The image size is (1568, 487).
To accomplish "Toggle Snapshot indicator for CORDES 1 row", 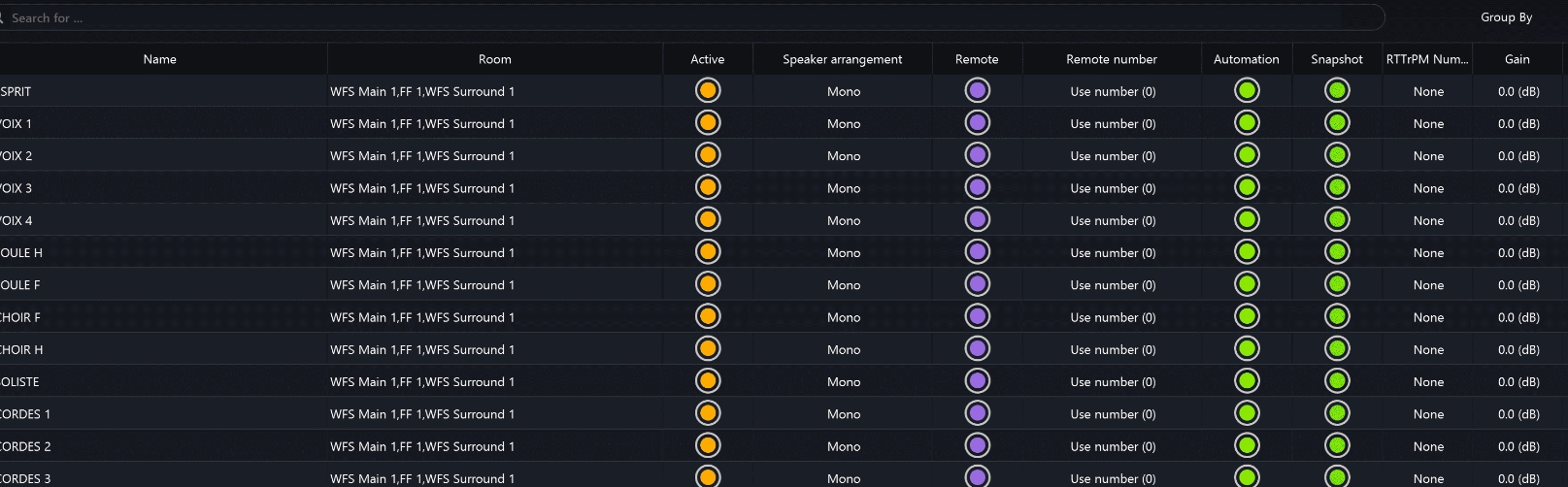I will (x=1337, y=414).
